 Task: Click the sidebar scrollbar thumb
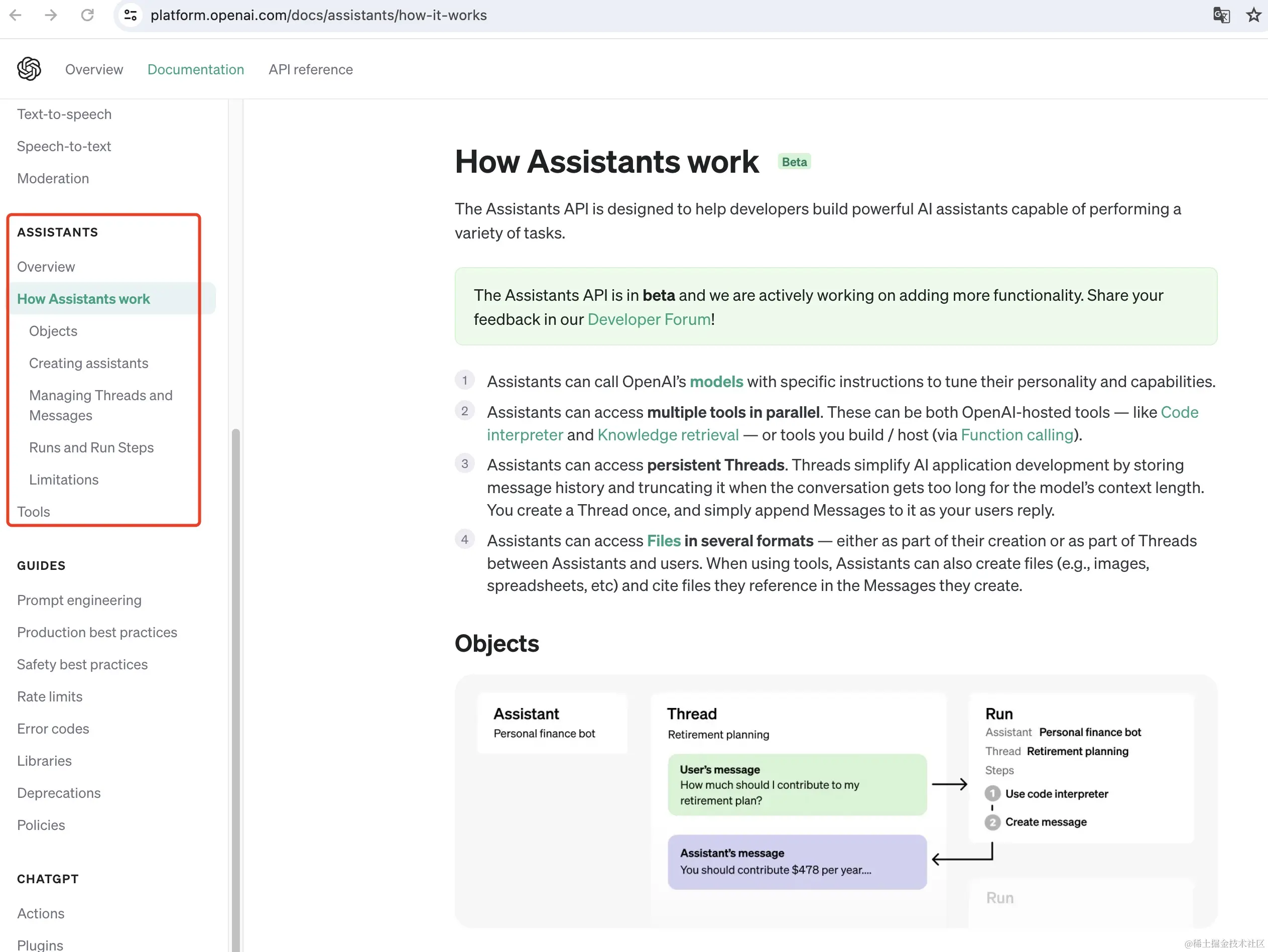point(235,690)
